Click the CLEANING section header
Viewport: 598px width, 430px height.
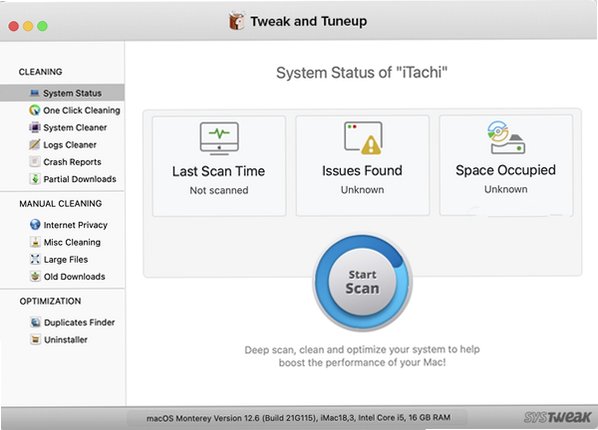40,72
